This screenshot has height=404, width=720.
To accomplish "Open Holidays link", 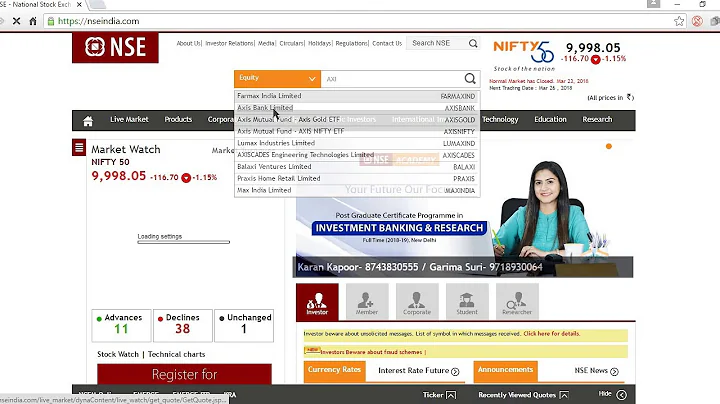I will tap(320, 43).
